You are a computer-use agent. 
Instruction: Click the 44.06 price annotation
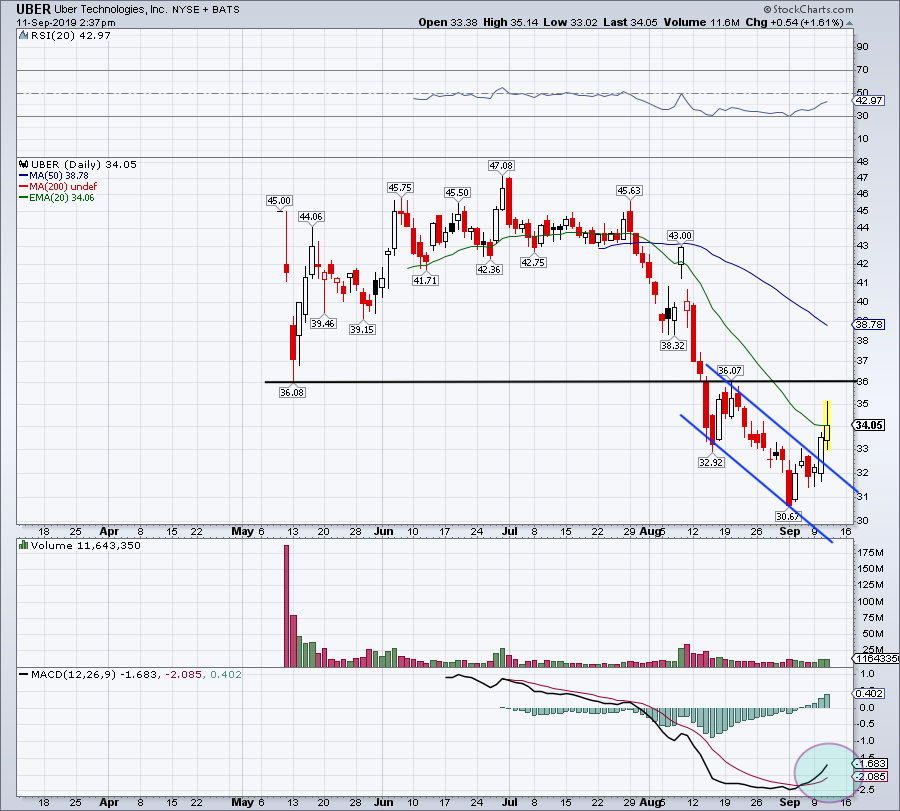[x=311, y=216]
